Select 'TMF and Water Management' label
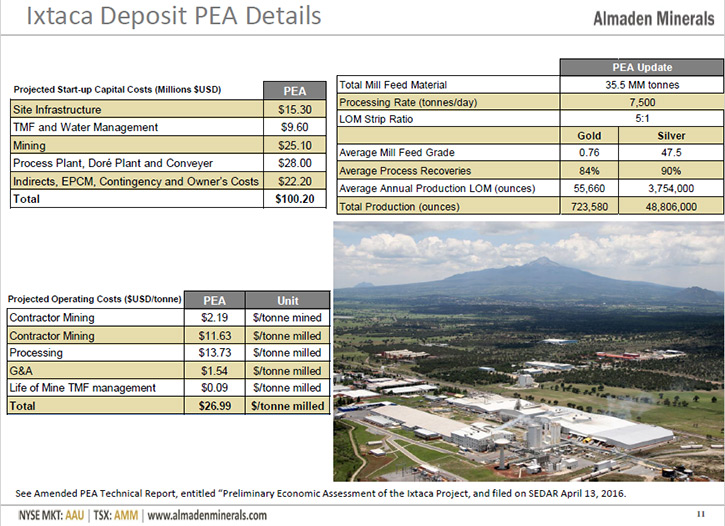Viewport: 725px width, 526px height. 86,128
